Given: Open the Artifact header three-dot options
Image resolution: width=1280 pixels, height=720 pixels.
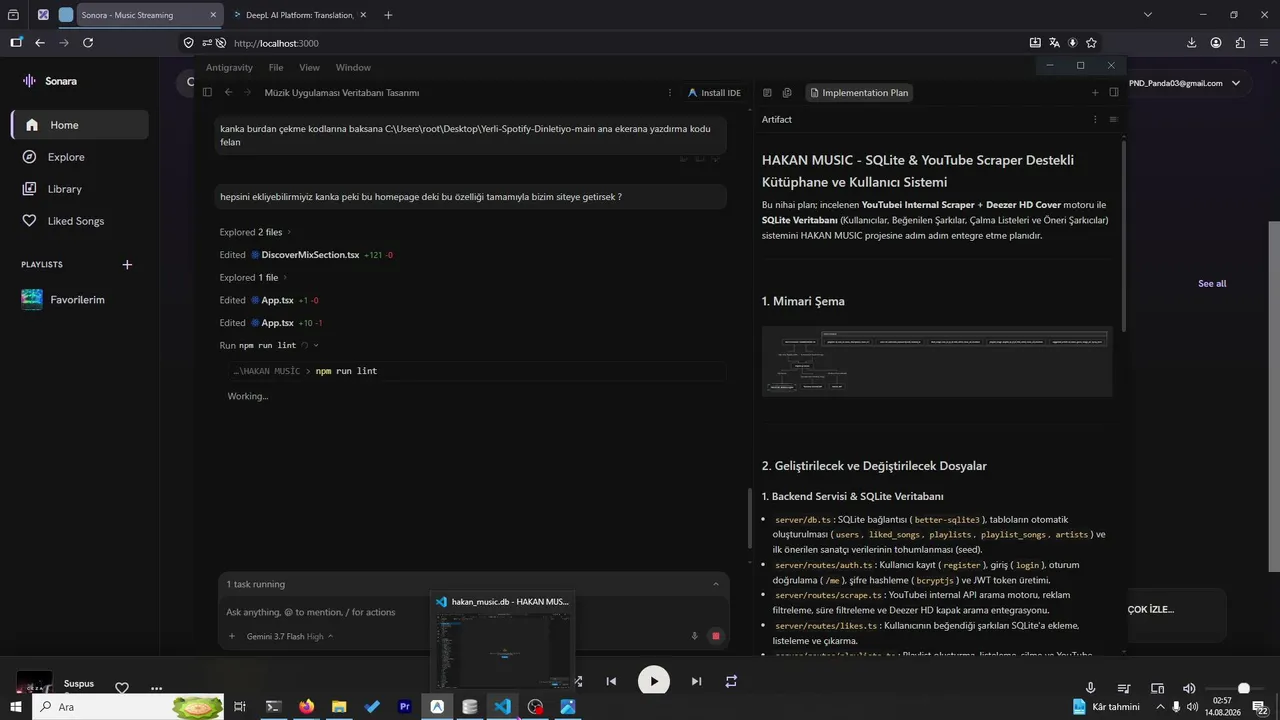Looking at the screenshot, I should (1094, 119).
